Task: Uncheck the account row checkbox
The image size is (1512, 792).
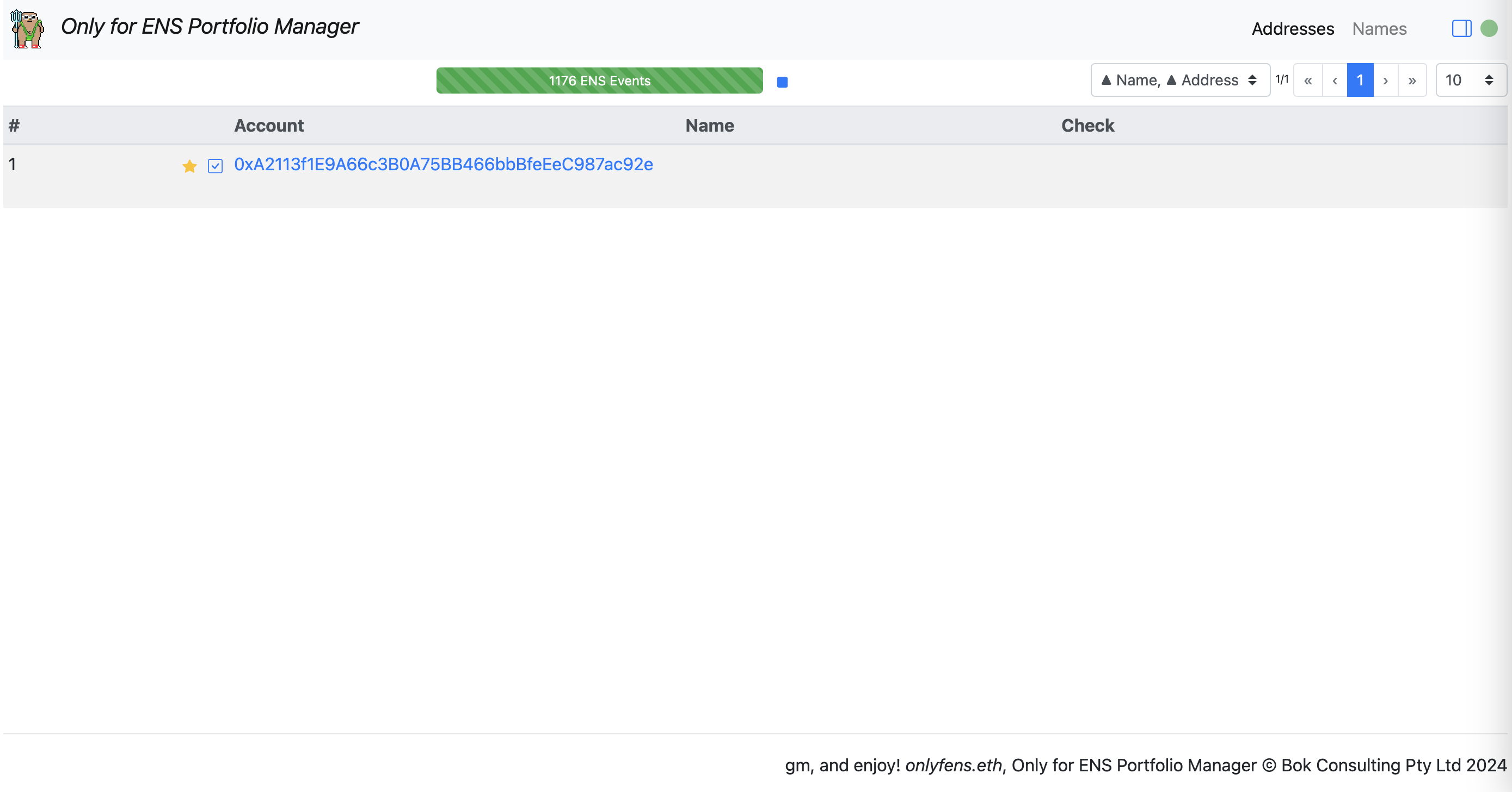Action: point(215,166)
